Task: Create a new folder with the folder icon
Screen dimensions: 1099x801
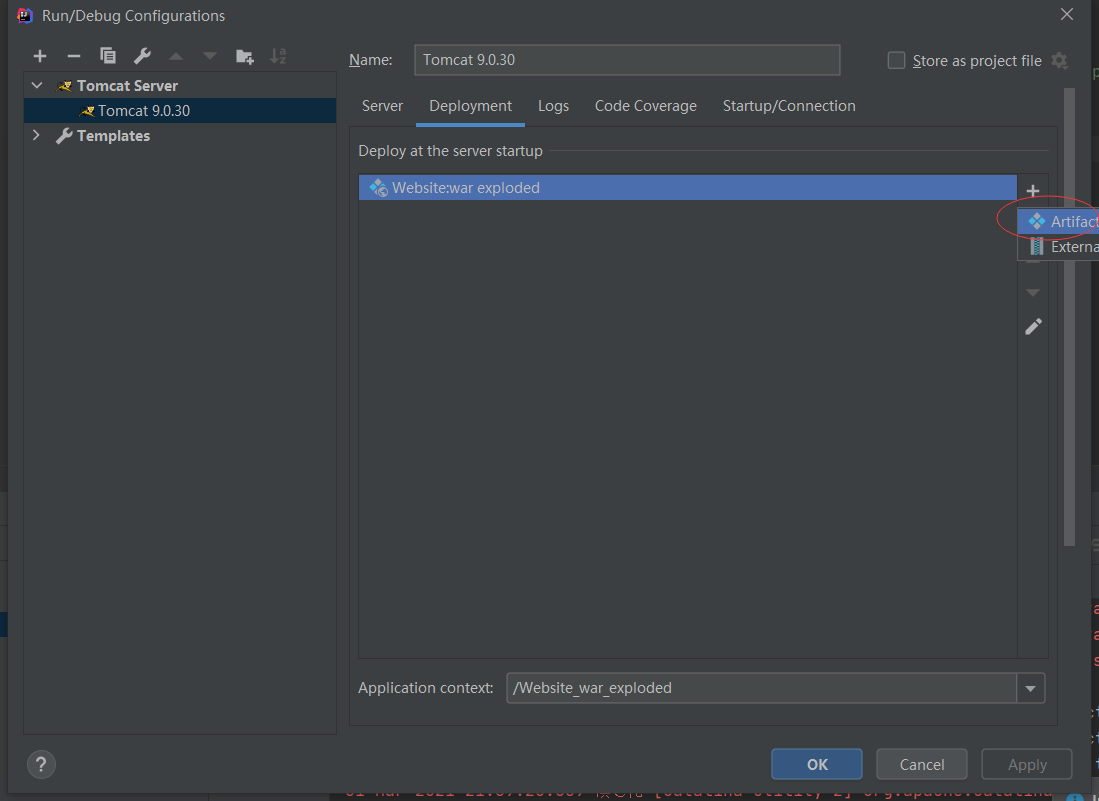Action: 244,56
